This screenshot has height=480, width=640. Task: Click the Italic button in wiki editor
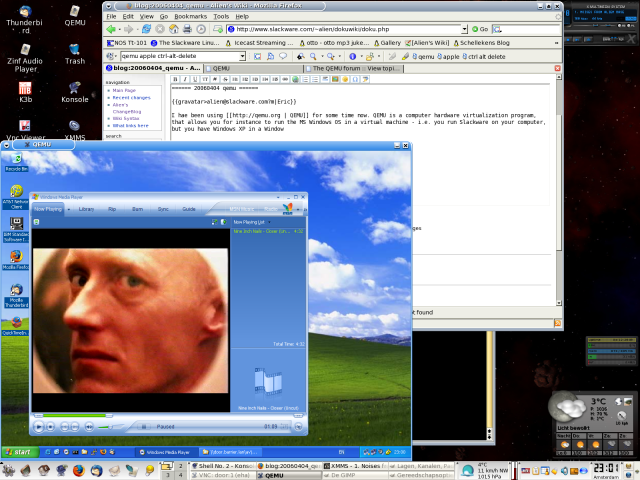(185, 79)
